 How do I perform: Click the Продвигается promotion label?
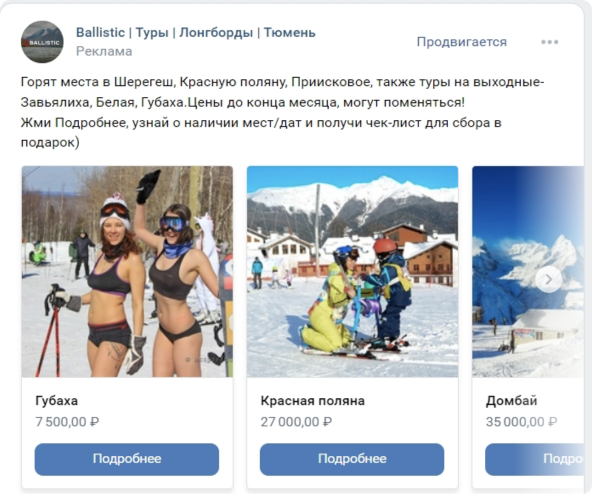tap(461, 42)
